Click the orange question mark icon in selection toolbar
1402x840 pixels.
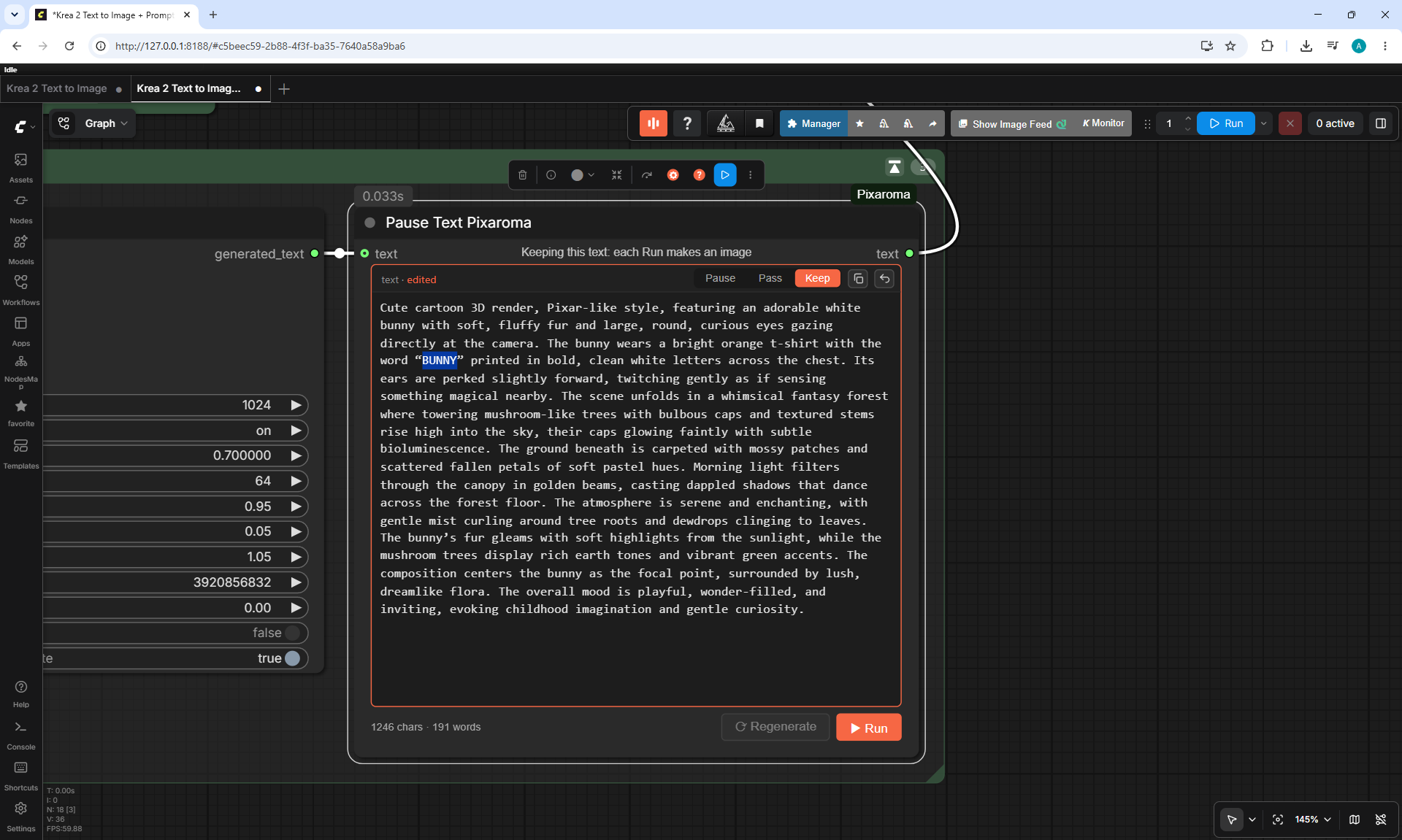coord(699,174)
